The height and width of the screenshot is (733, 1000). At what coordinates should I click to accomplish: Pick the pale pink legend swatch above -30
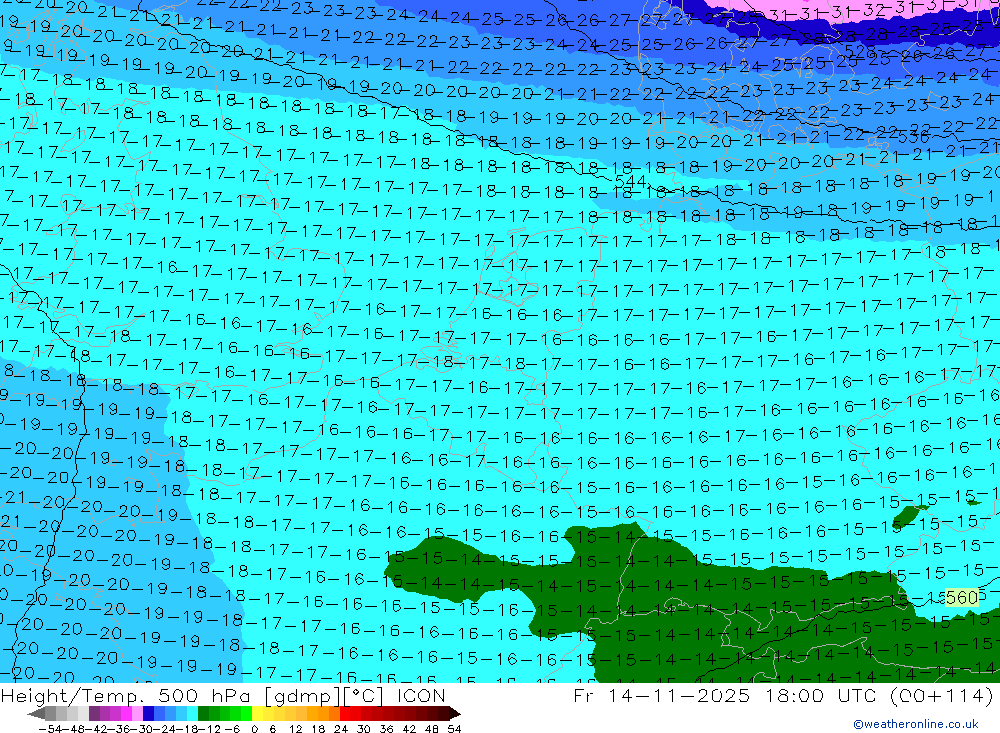(x=138, y=714)
